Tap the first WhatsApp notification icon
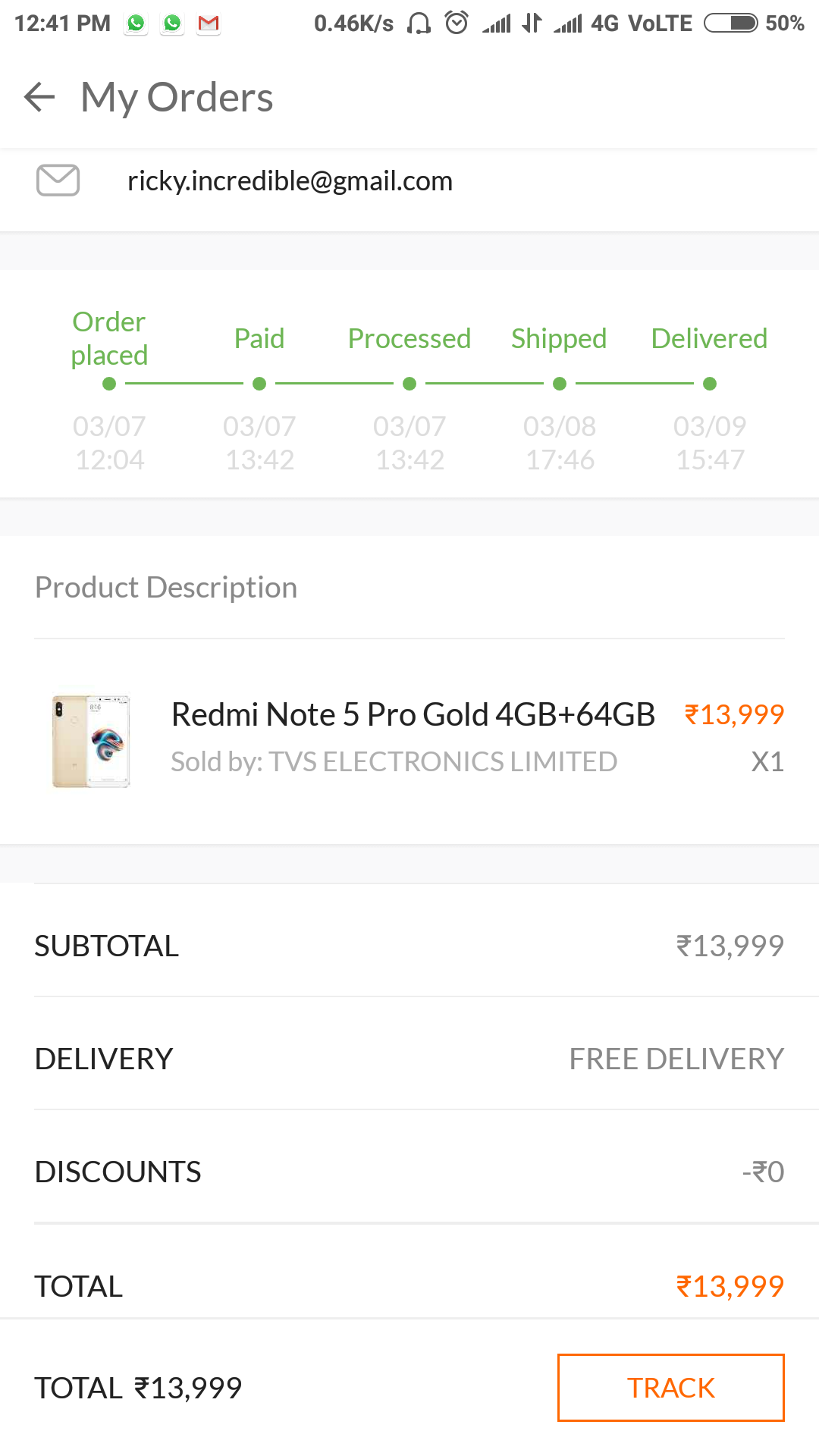 coord(136,24)
